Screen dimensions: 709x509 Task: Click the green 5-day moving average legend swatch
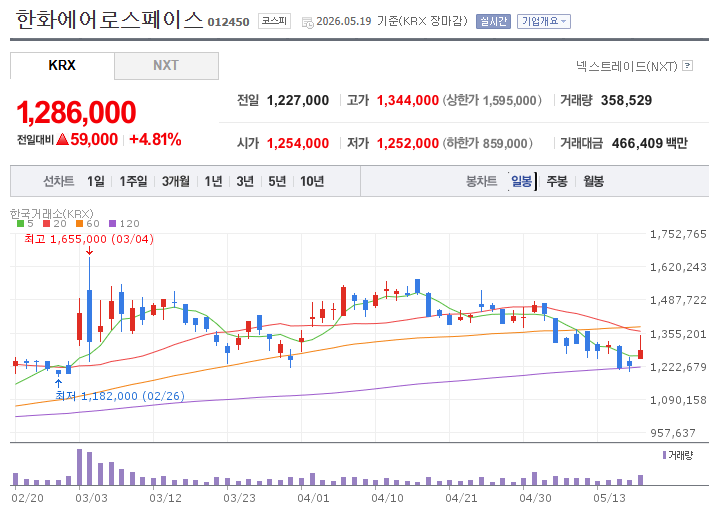click(x=20, y=223)
